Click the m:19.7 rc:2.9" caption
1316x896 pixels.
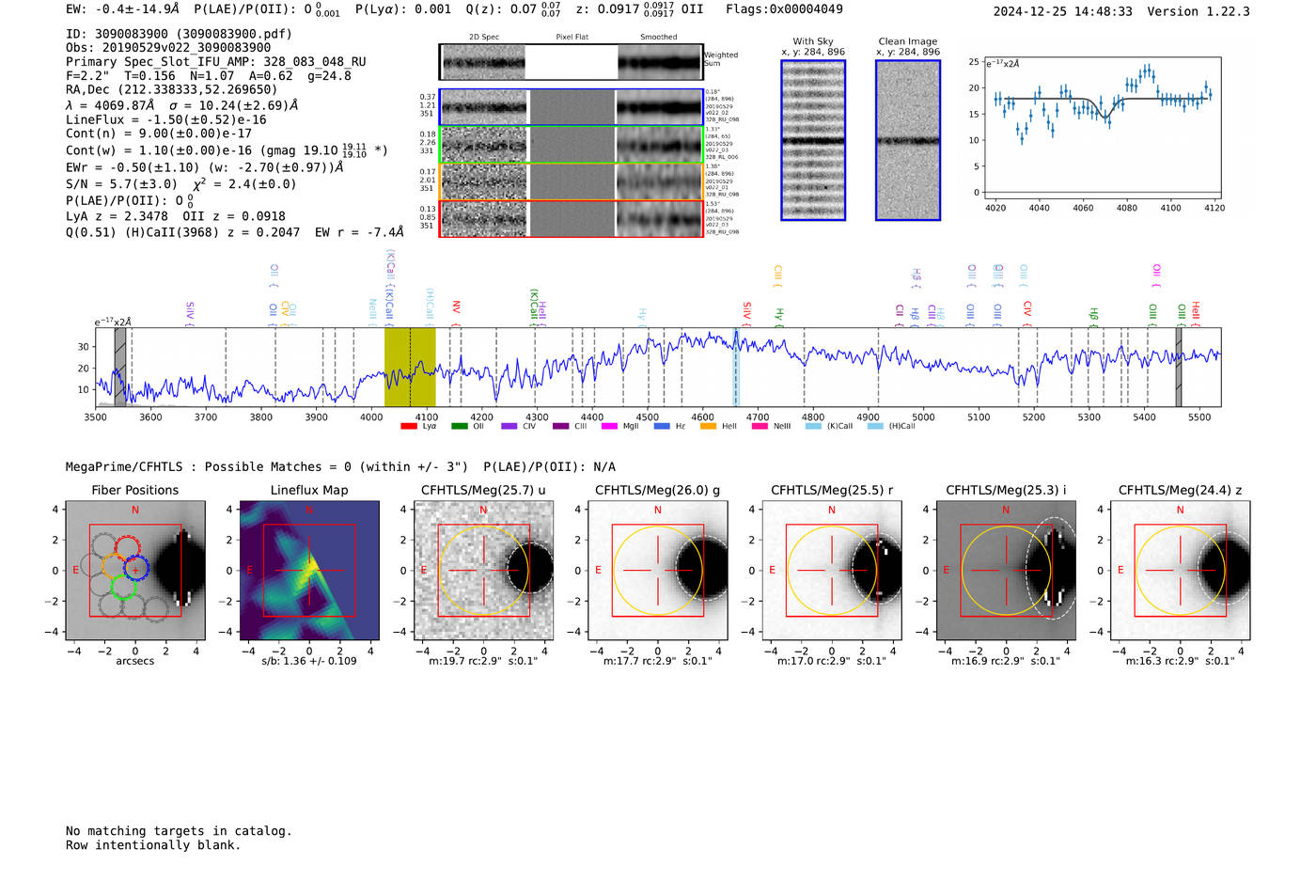point(484,661)
